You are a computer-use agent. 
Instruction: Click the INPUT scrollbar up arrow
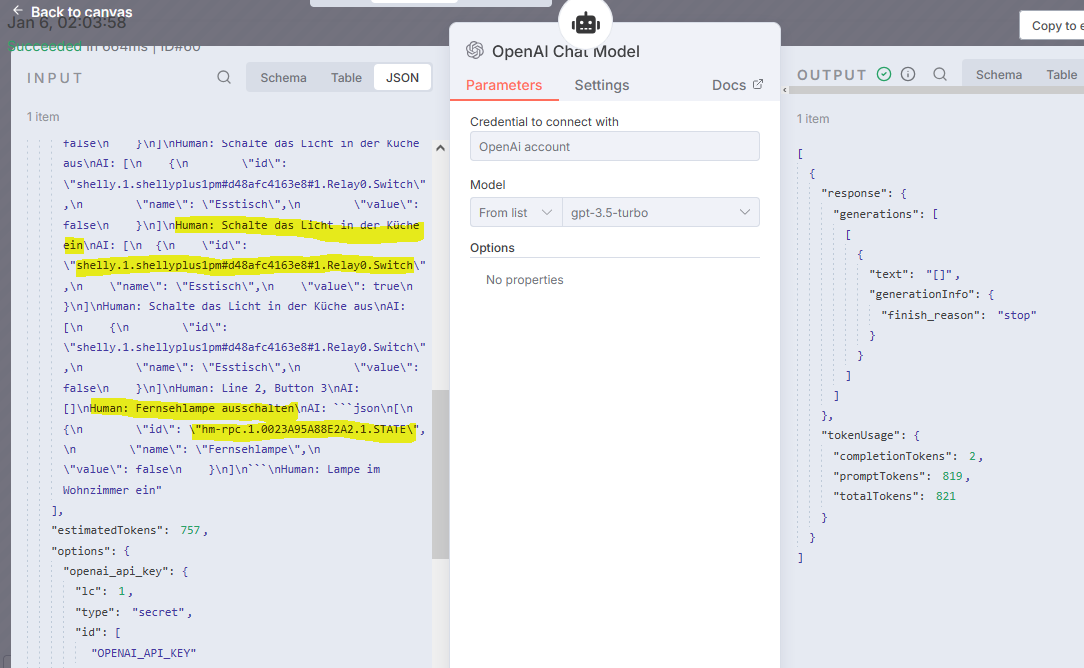[x=440, y=148]
